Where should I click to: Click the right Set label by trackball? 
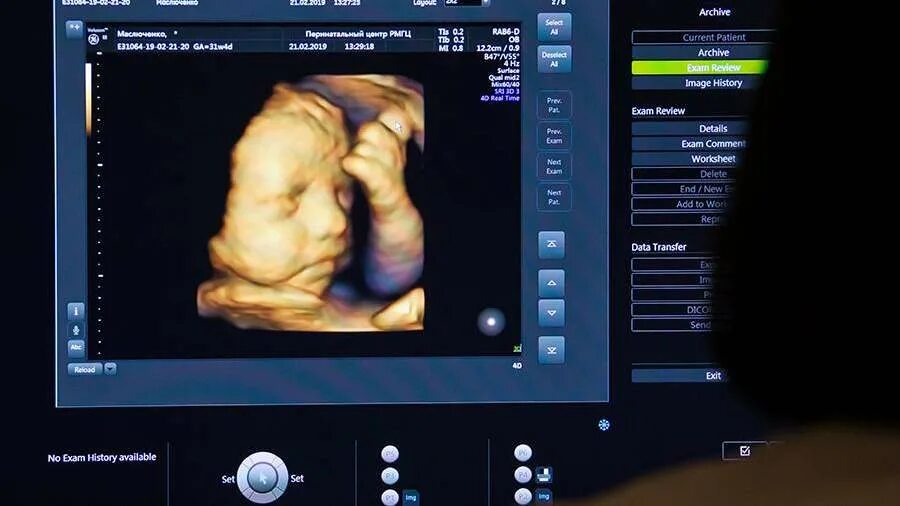(297, 478)
